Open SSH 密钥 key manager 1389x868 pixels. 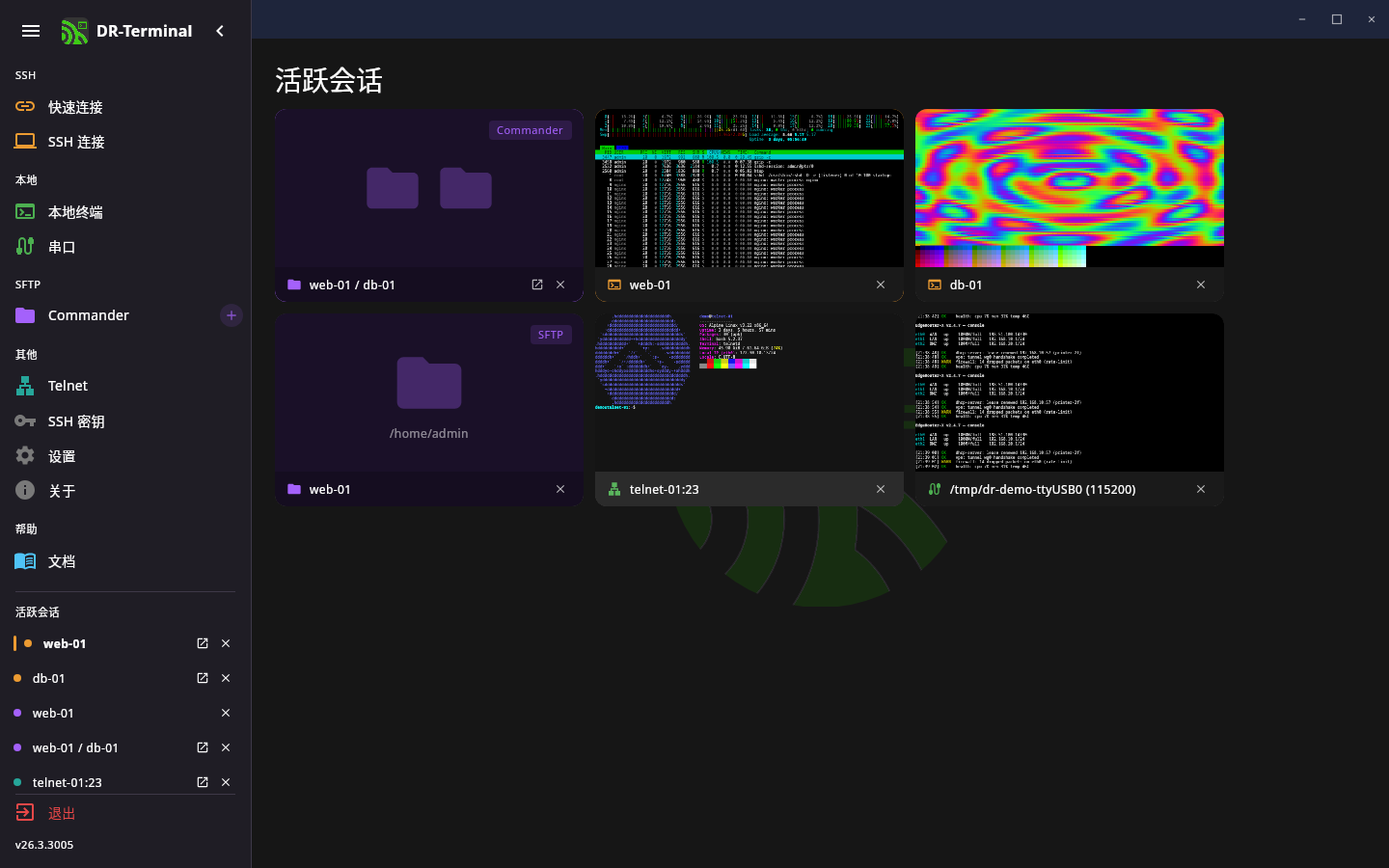tap(125, 421)
